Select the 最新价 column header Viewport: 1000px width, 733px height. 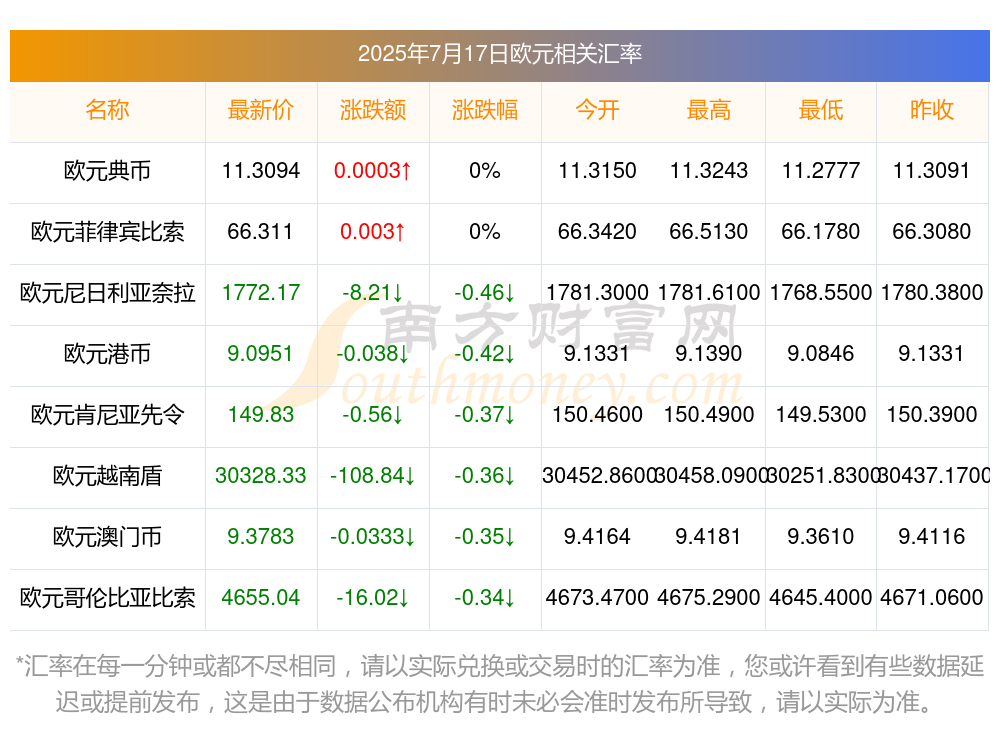click(x=260, y=110)
